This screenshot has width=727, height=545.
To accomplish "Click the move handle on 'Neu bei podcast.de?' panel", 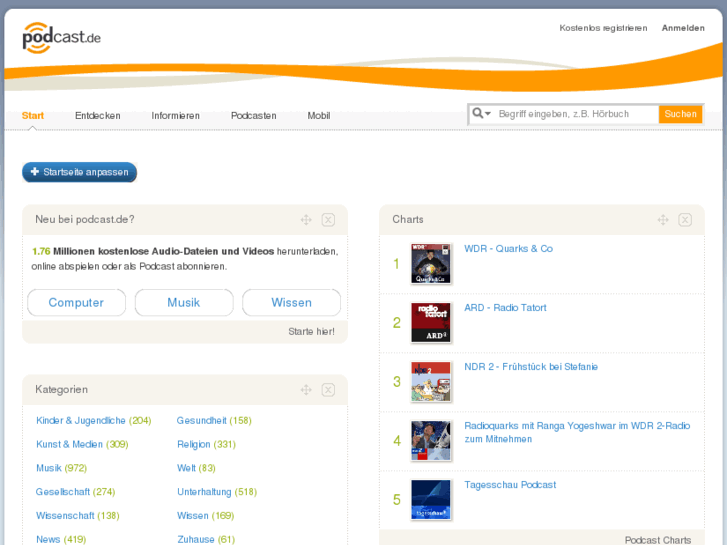I will [306, 219].
